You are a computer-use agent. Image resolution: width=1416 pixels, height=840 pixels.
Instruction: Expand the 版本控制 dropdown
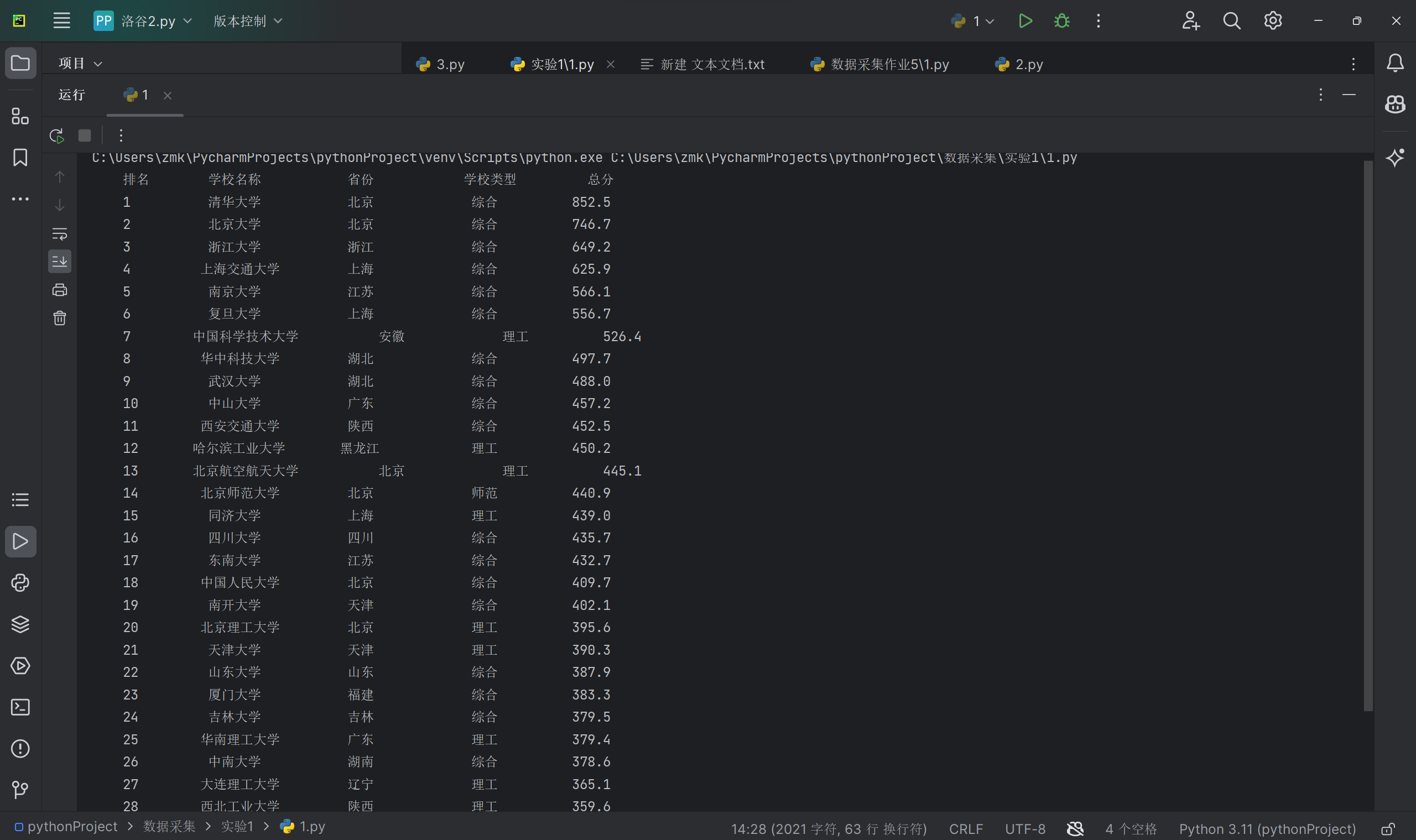coord(247,21)
